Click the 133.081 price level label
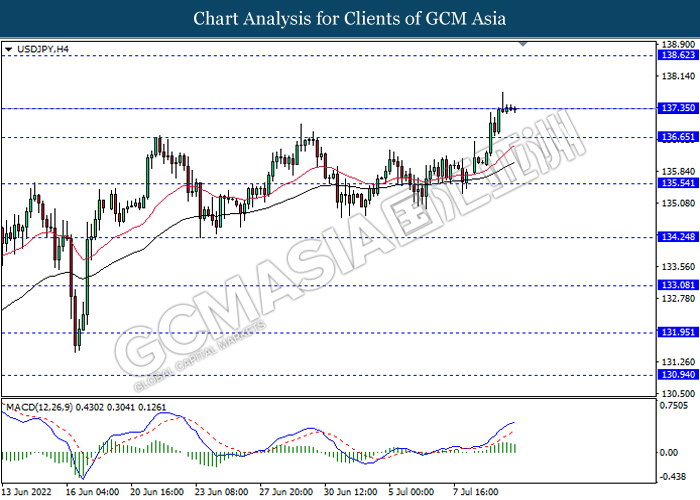 (678, 285)
